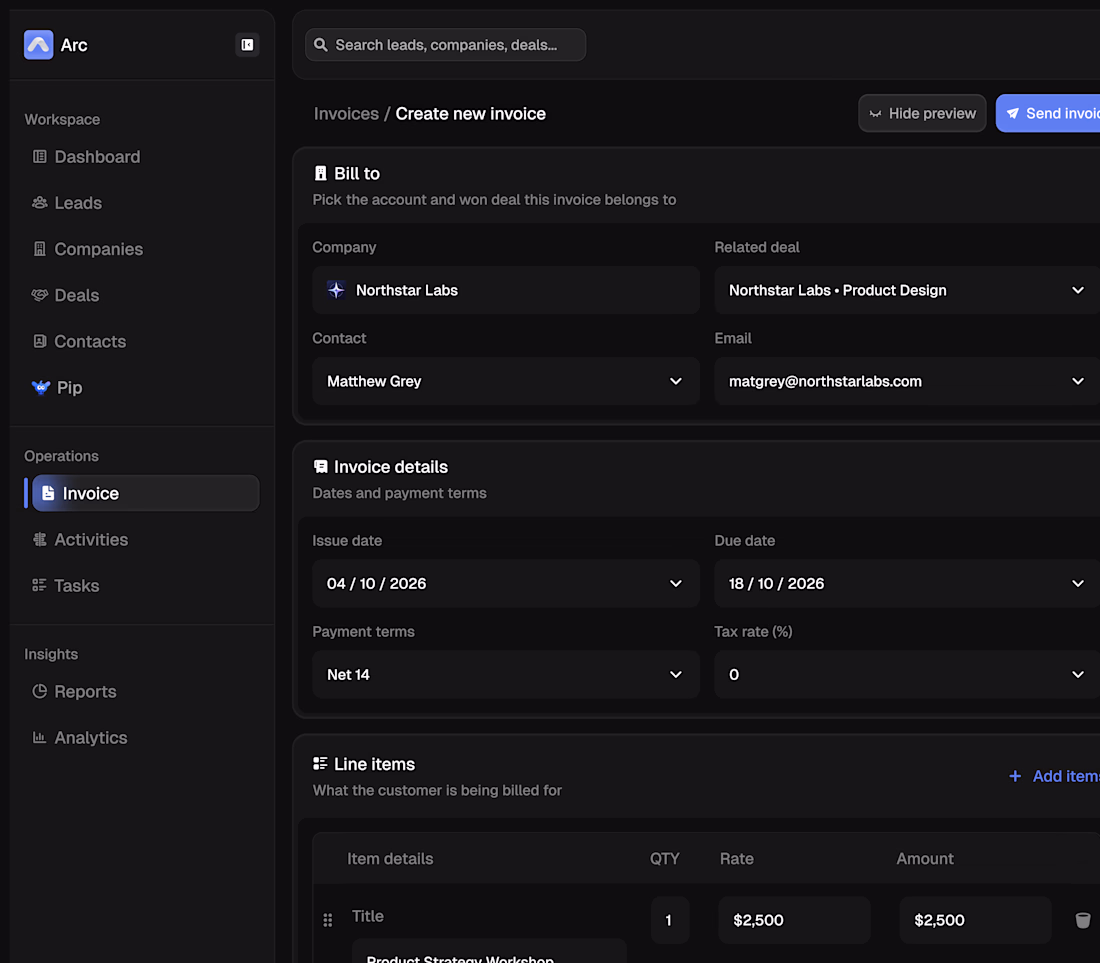Delete the line item with trash icon
This screenshot has width=1100, height=963.
(x=1083, y=920)
